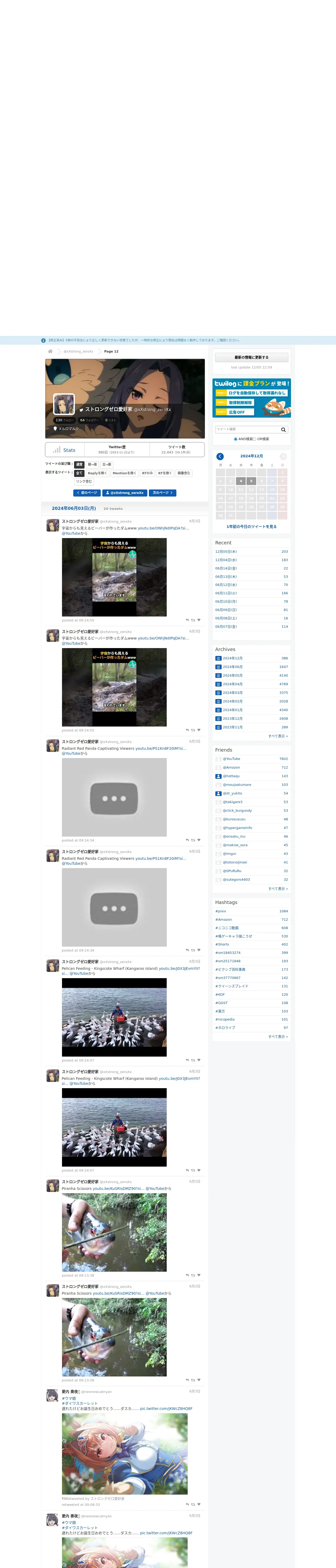Viewport: 336px width, 1568px height.
Task: Open the #KOF hashtag
Action: tap(220, 995)
